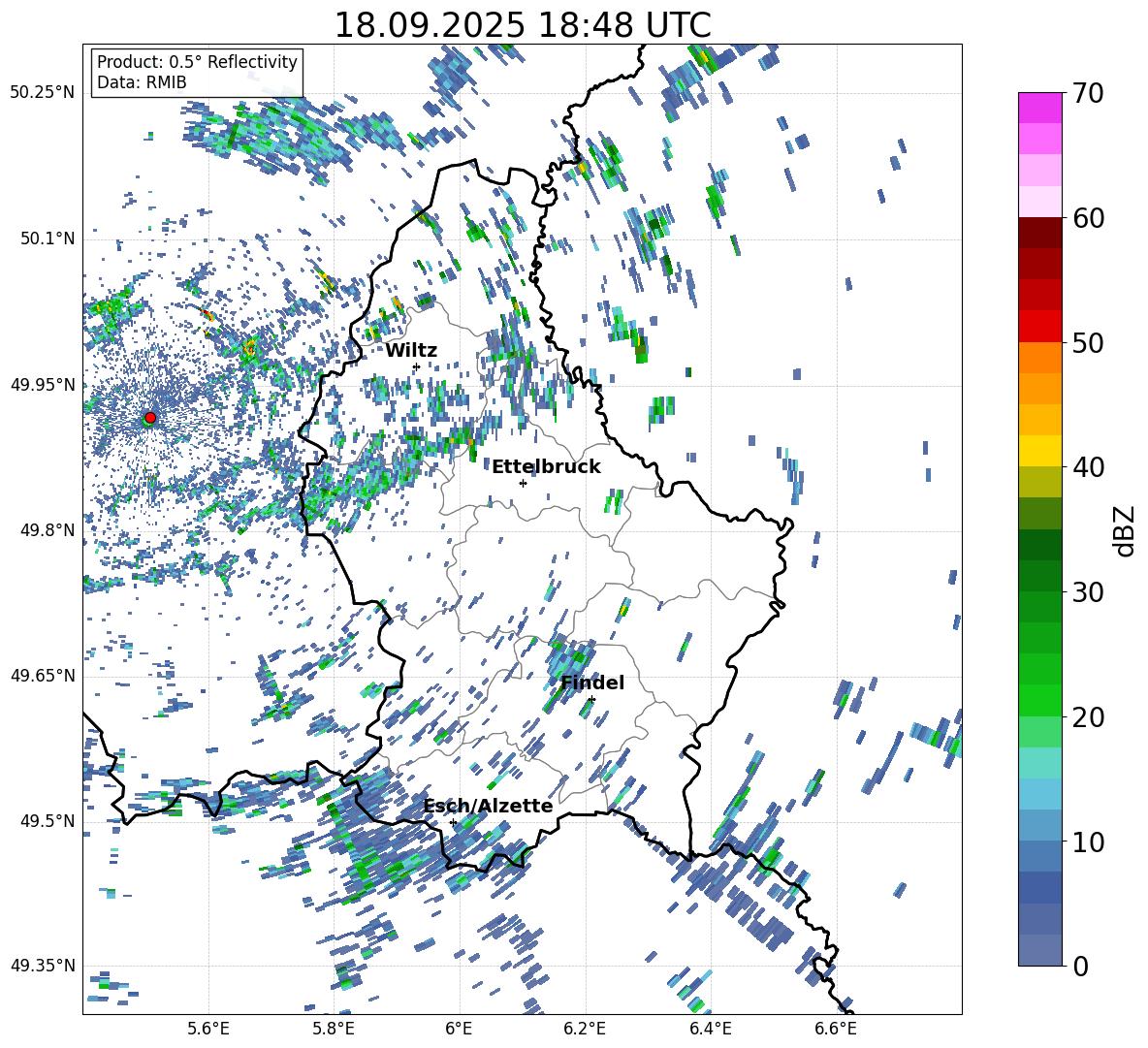Click the 6.4°E longitude label

(x=711, y=1029)
